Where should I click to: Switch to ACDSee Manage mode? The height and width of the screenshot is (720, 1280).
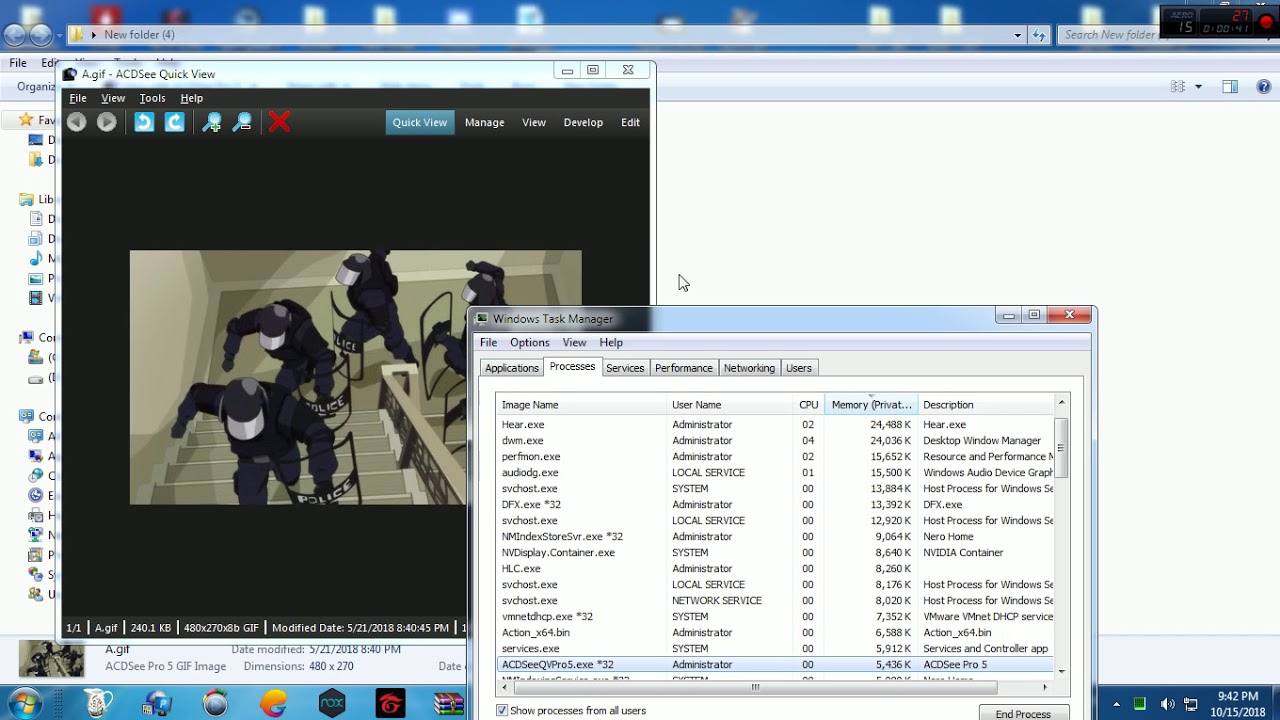point(485,122)
